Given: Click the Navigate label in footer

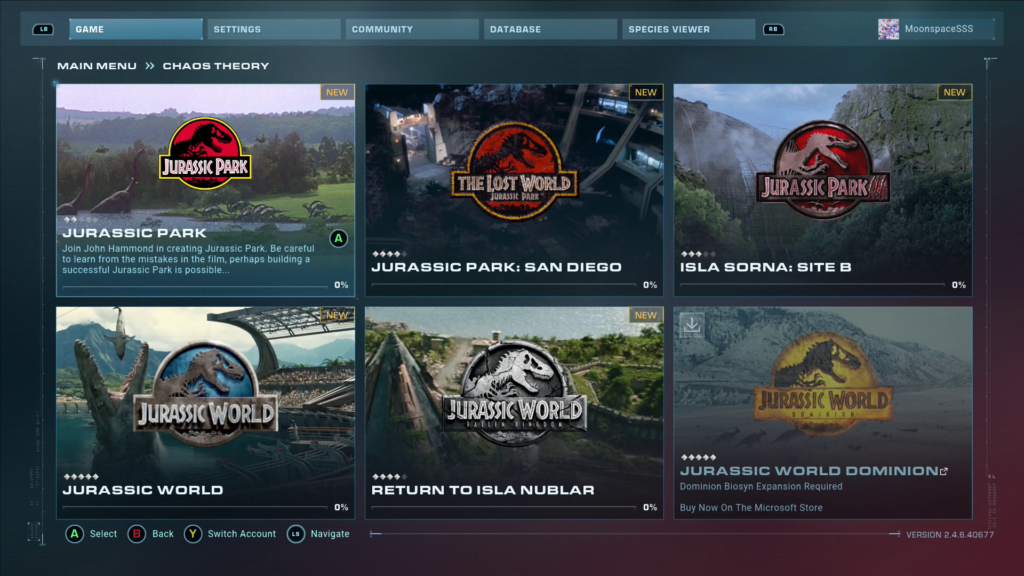Looking at the screenshot, I should click(330, 534).
